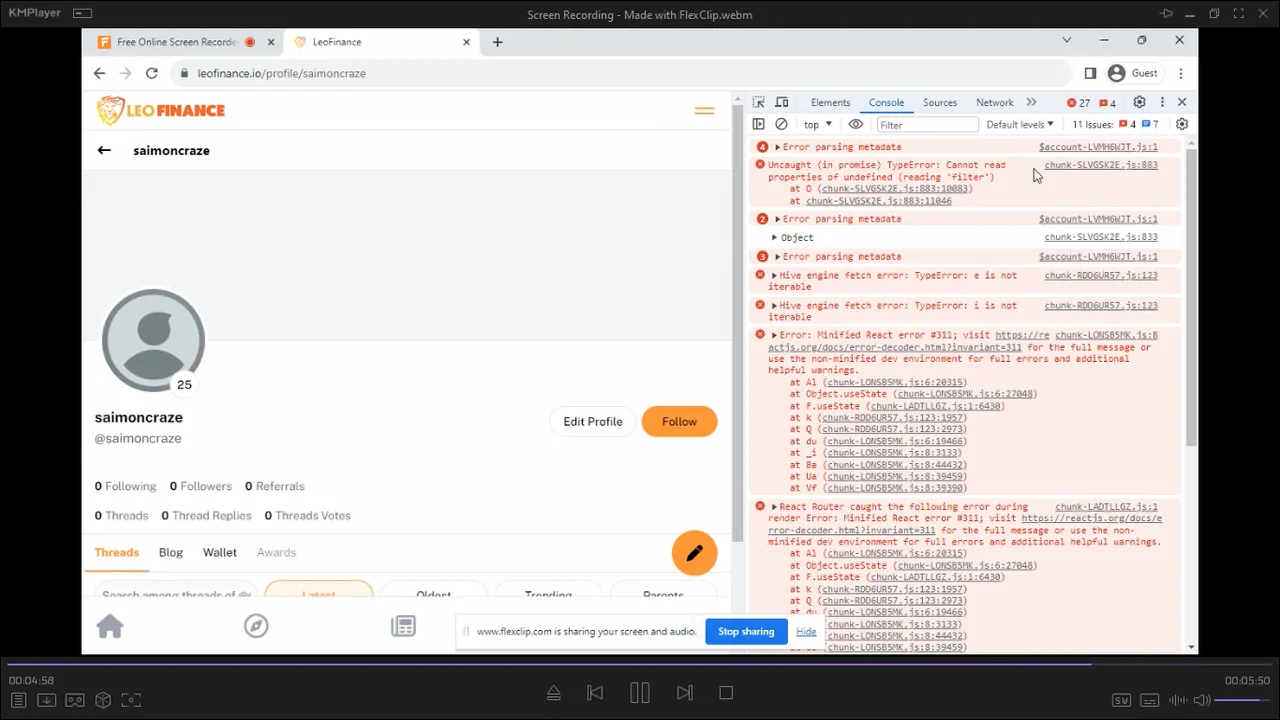Open the LeoFinance hamburger menu
The image size is (1280, 720).
[704, 111]
